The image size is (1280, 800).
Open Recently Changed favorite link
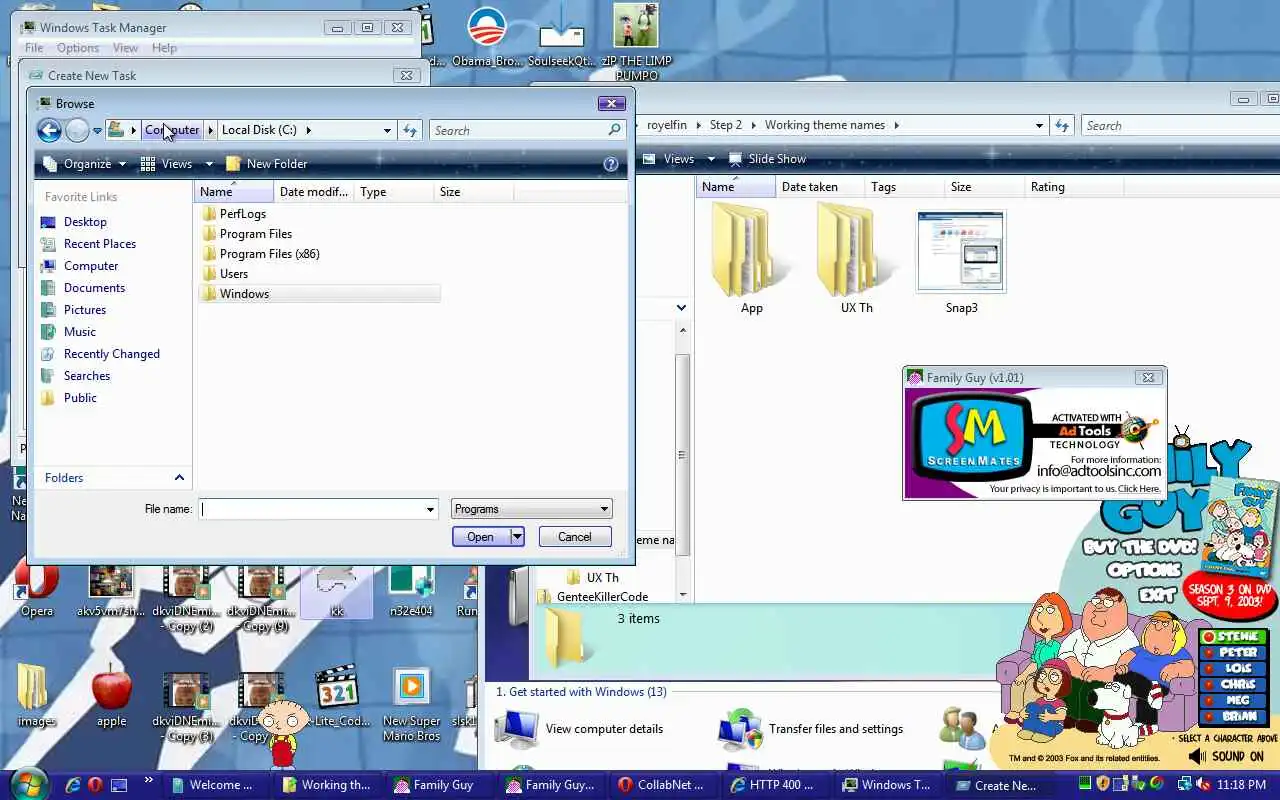pos(111,354)
